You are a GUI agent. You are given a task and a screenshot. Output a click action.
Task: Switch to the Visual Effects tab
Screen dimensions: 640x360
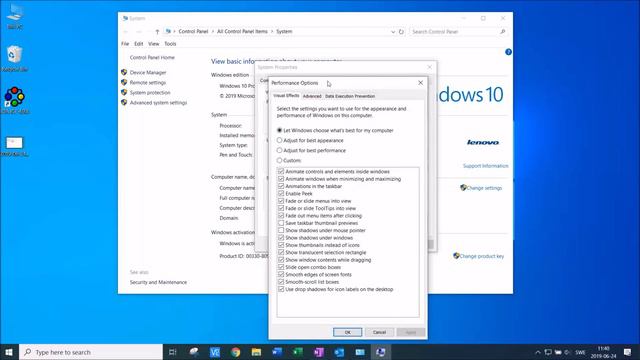[x=286, y=96]
